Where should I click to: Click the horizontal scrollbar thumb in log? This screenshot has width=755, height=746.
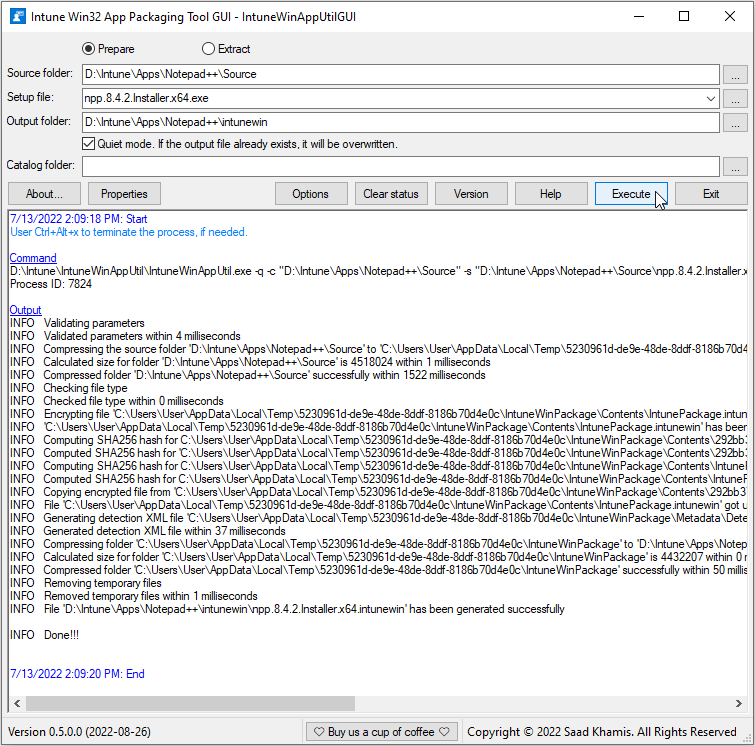pos(190,703)
